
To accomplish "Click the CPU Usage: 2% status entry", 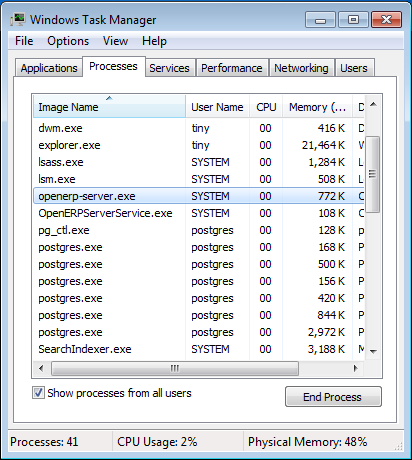I will 157,442.
